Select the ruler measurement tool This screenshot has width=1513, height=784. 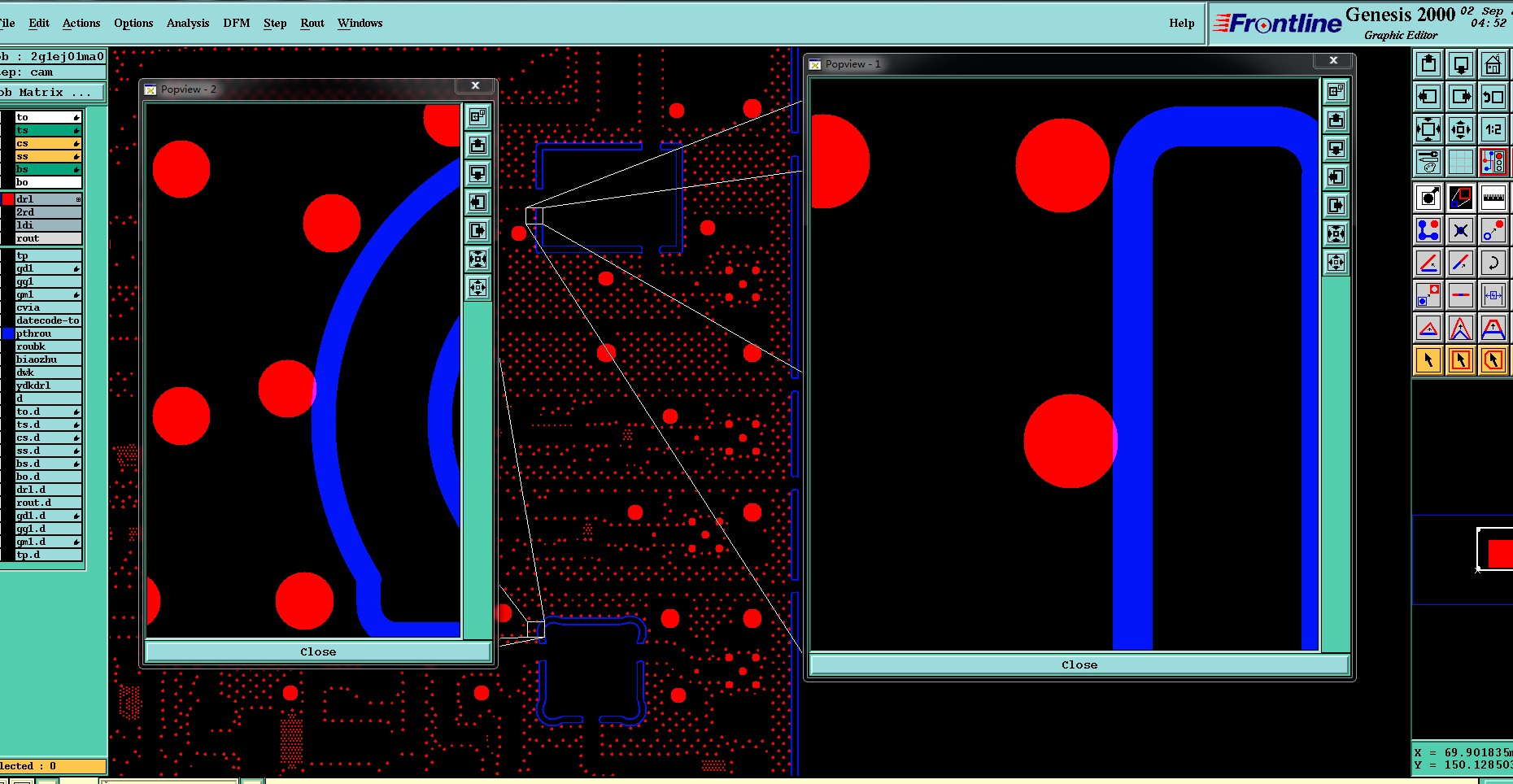pos(1493,198)
